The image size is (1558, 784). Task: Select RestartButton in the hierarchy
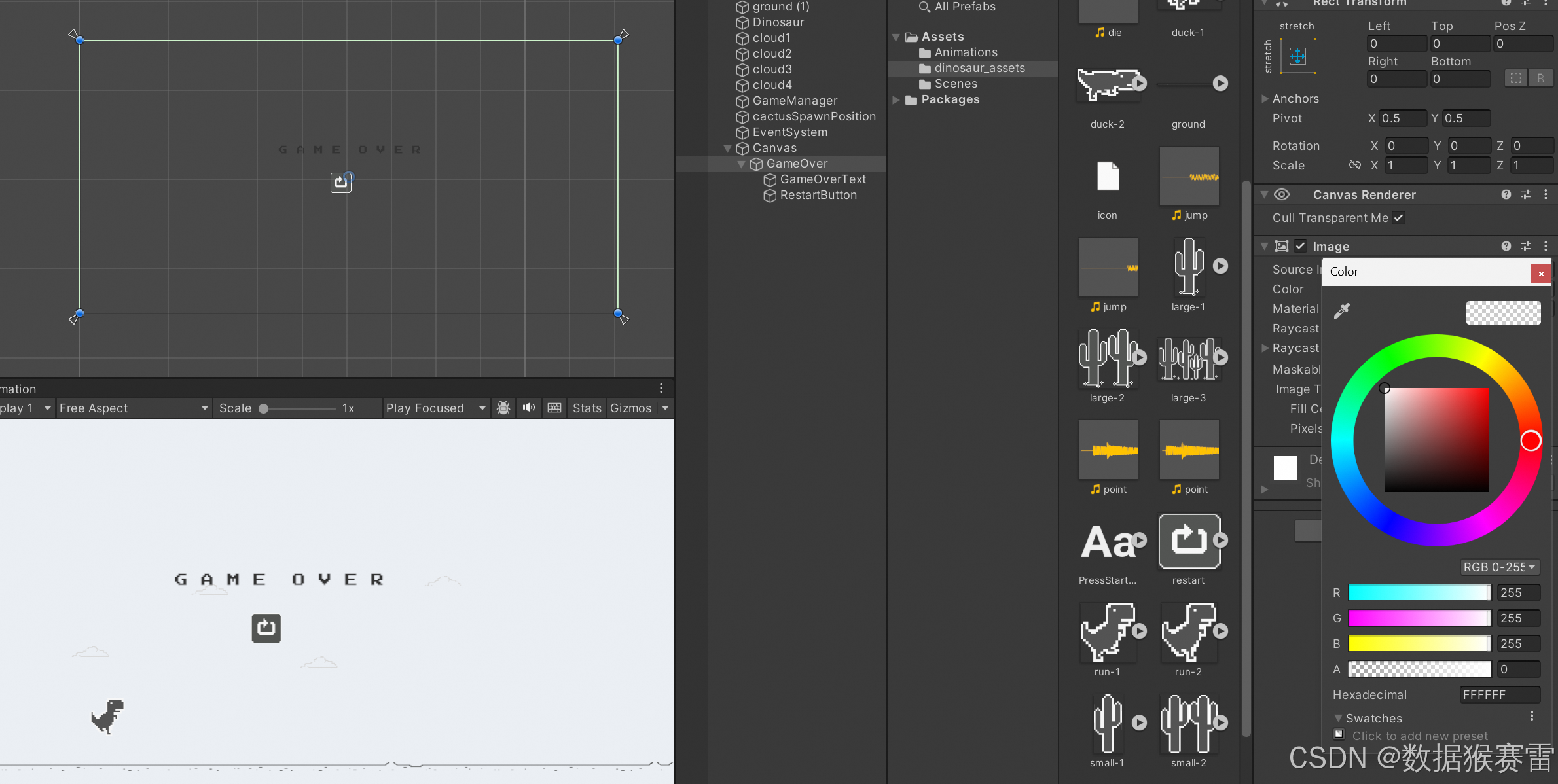[x=818, y=195]
